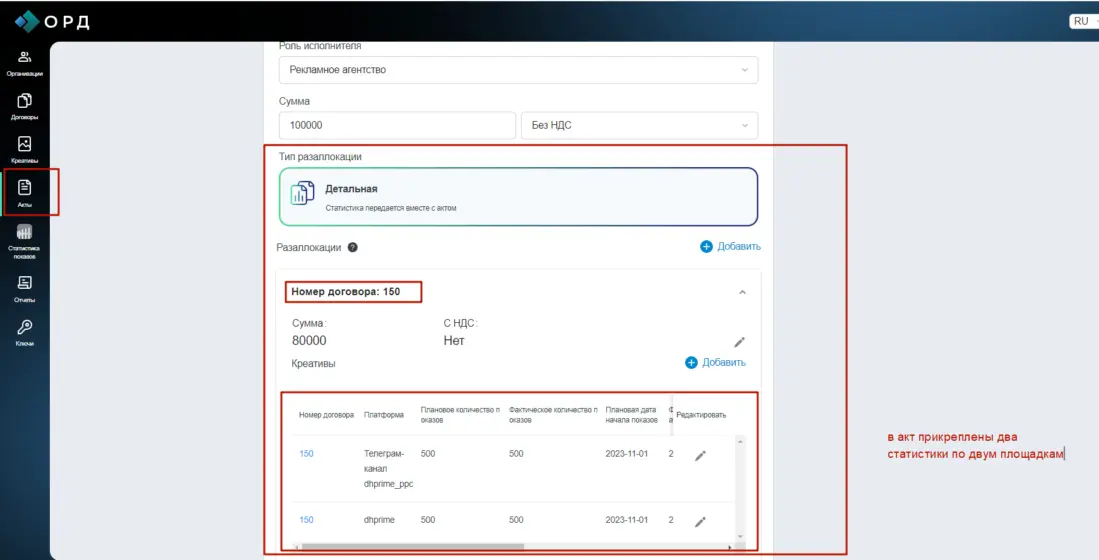Image resolution: width=1099 pixels, height=560 pixels.
Task: Click the table's horizontal scrollbar
Action: (x=412, y=546)
